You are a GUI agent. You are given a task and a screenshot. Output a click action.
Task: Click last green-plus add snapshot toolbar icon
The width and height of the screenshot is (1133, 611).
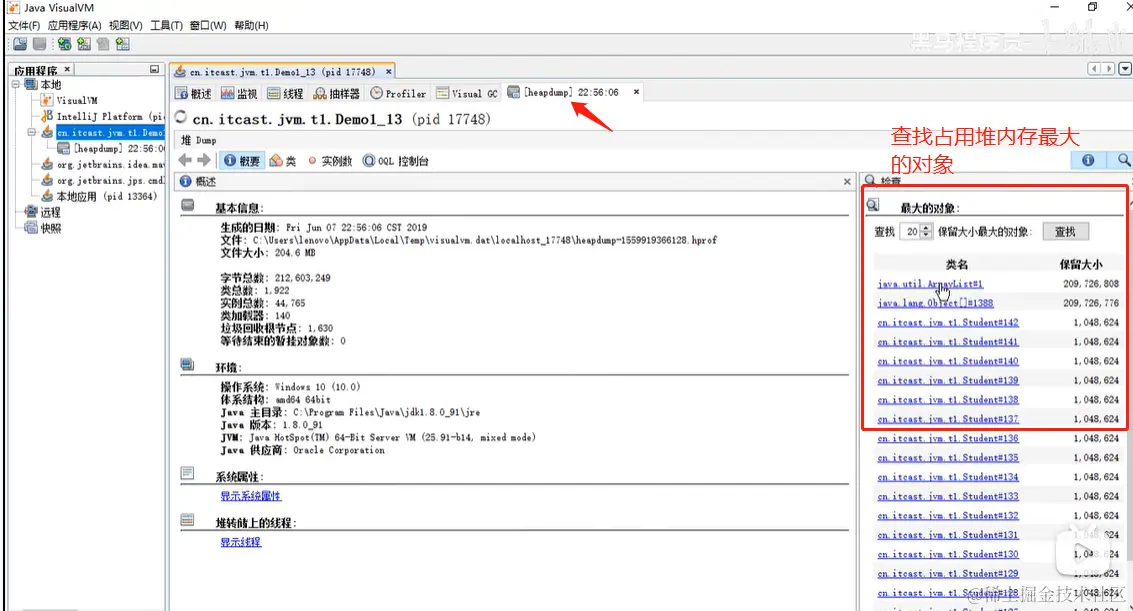123,44
